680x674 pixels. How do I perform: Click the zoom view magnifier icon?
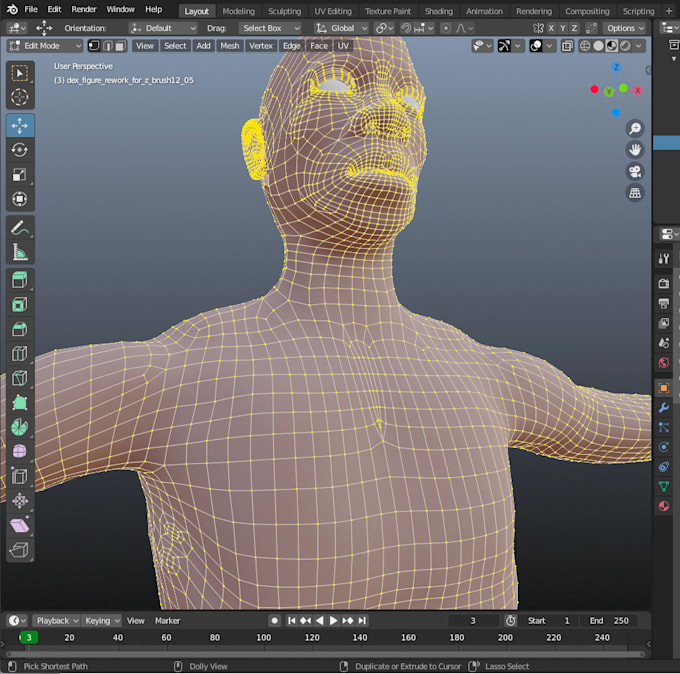click(635, 128)
